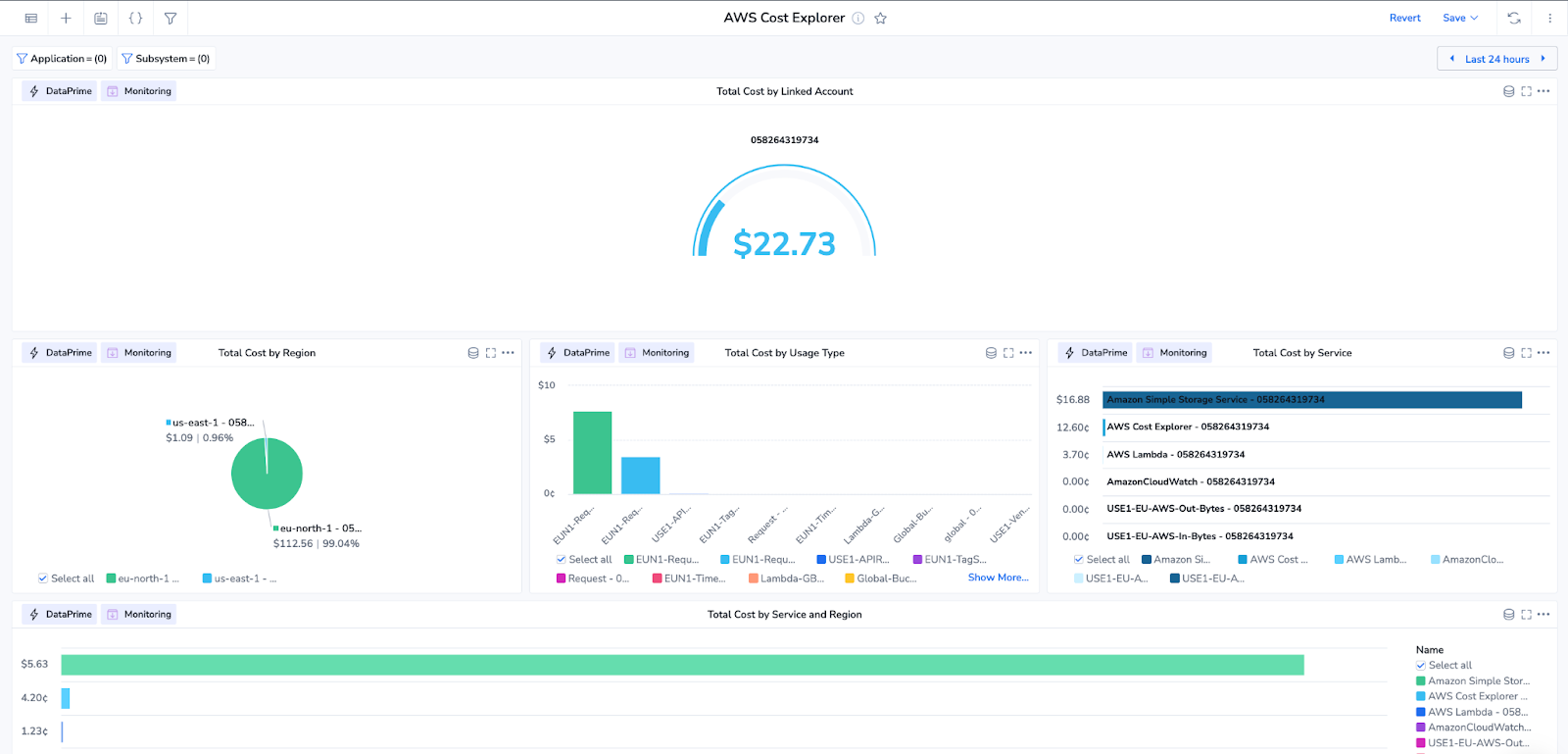Click the blue EUN1-Req bar in Usage Type chart

click(x=641, y=476)
